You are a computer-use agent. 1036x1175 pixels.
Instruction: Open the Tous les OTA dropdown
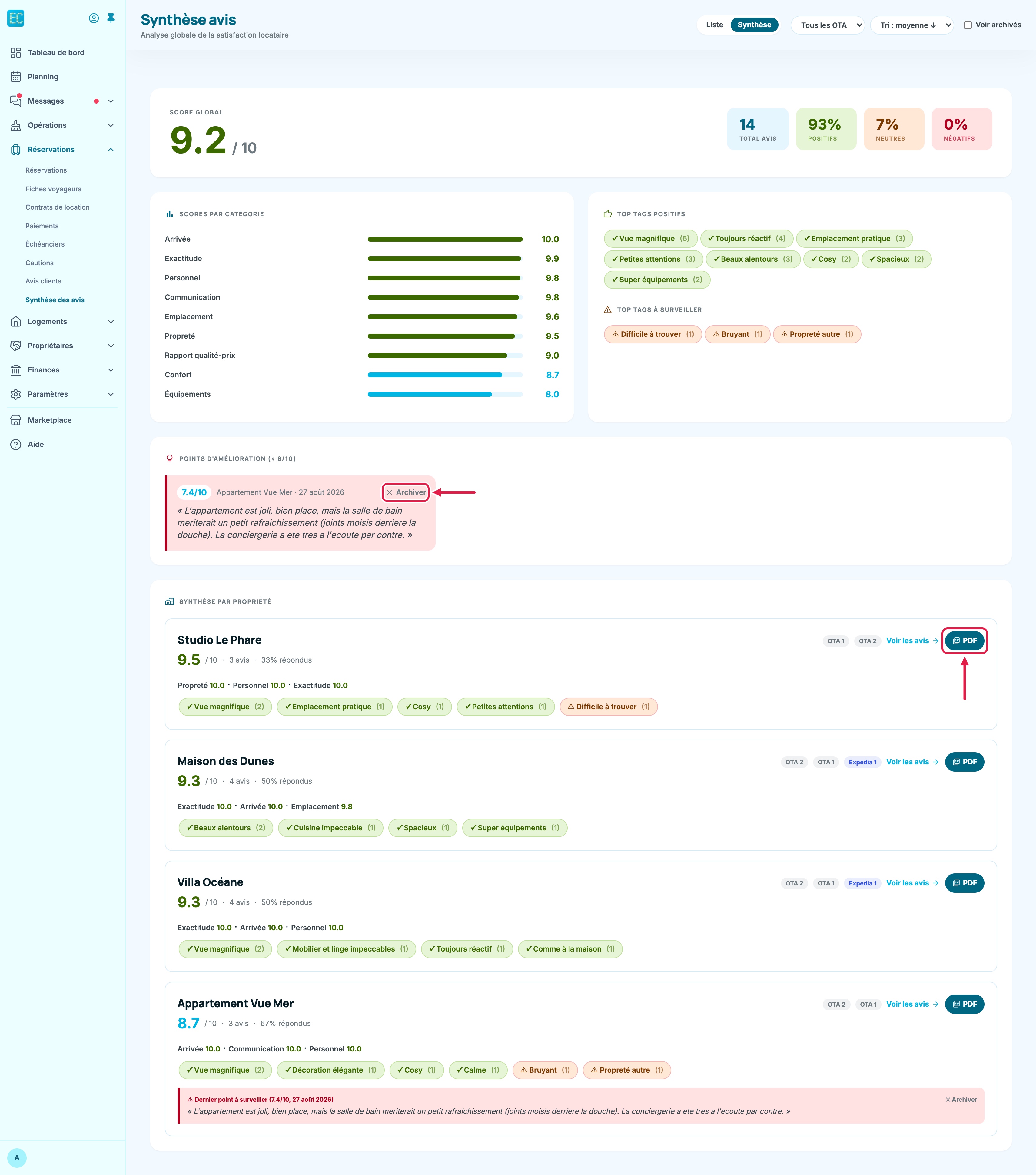point(828,25)
